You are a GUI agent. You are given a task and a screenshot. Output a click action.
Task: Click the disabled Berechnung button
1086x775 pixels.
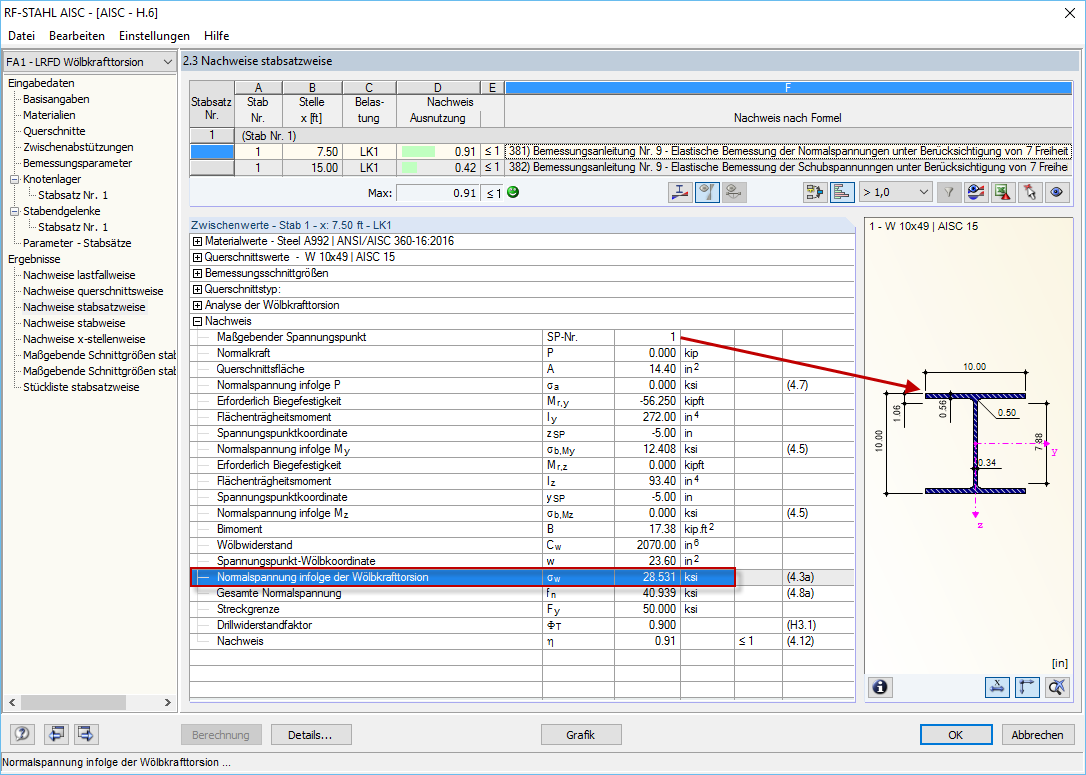(x=221, y=735)
